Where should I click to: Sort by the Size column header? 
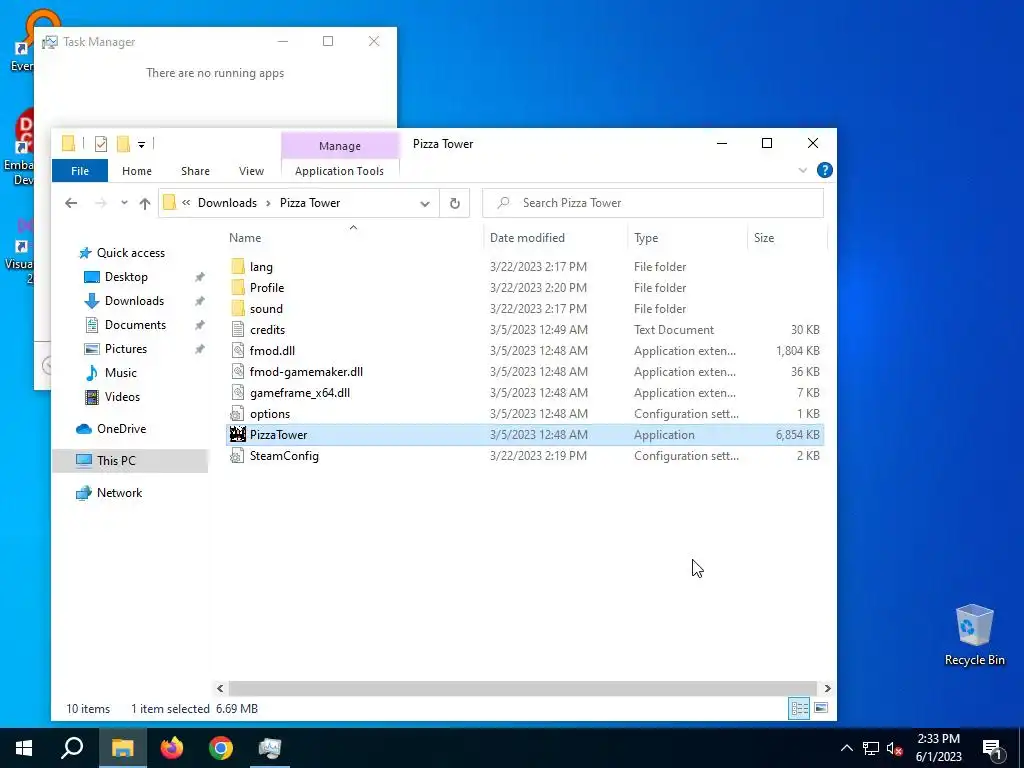point(764,238)
